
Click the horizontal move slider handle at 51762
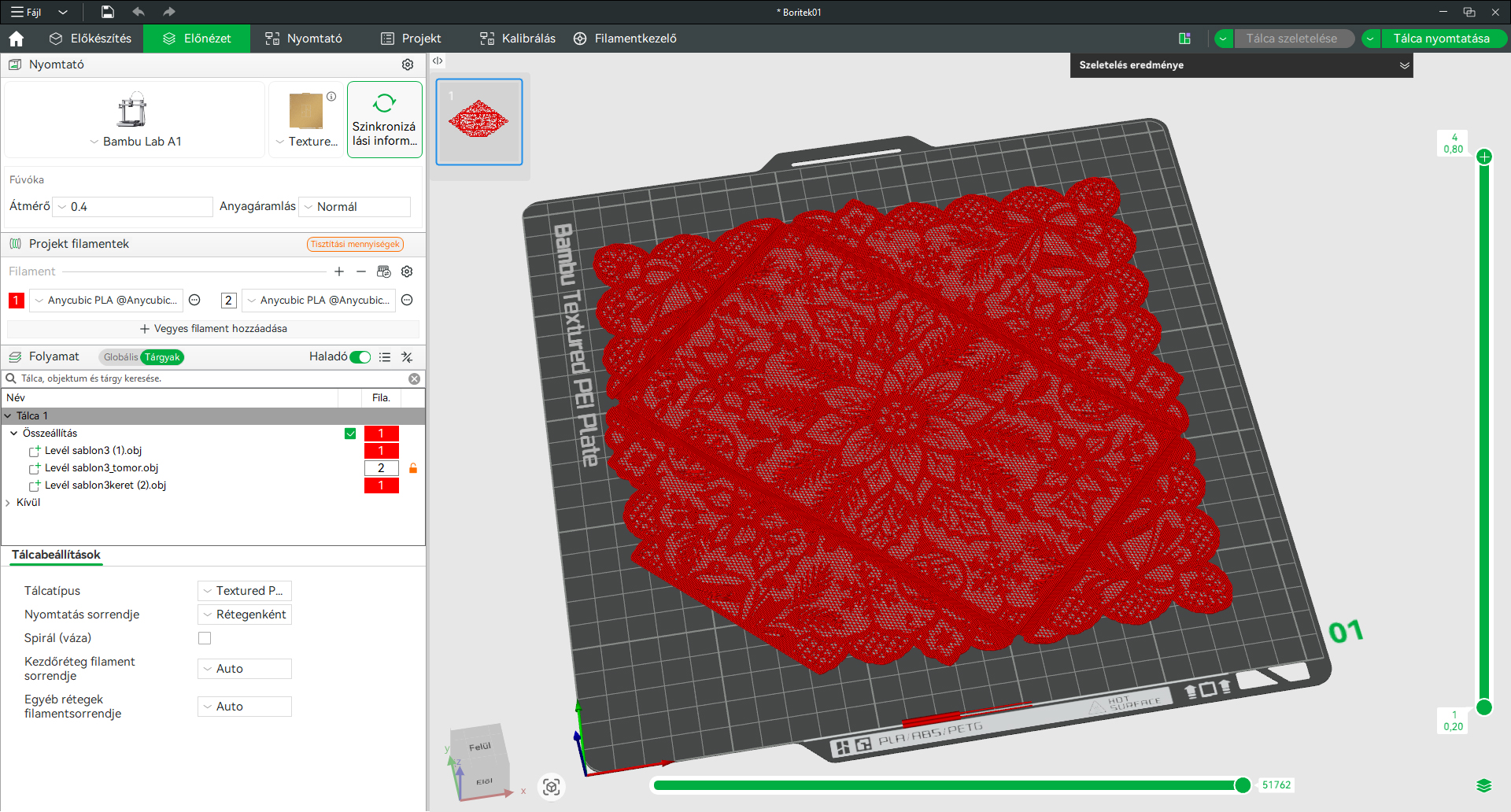pos(1243,785)
